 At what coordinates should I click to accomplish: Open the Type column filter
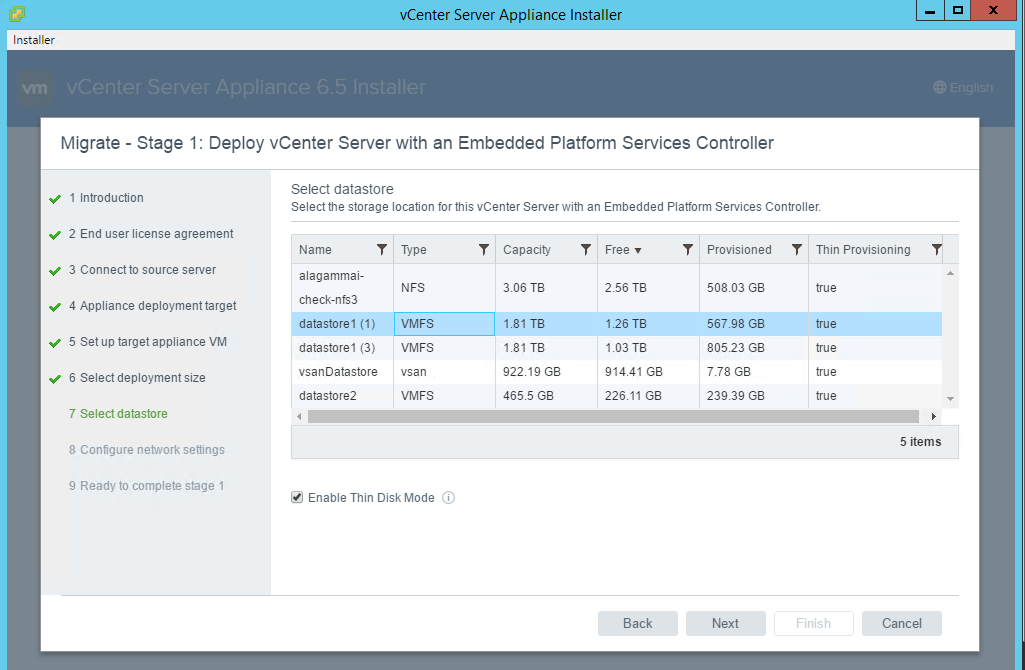tap(484, 249)
